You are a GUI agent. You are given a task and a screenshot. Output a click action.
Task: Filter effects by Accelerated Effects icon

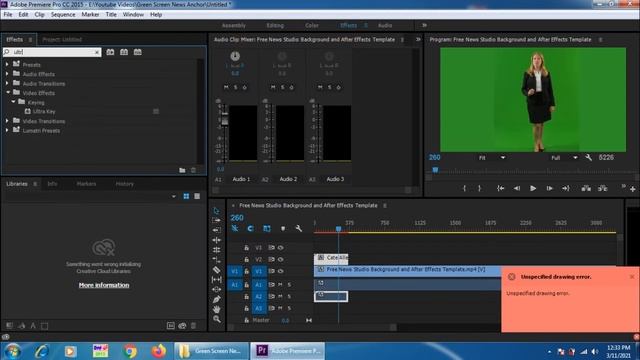pyautogui.click(x=110, y=52)
